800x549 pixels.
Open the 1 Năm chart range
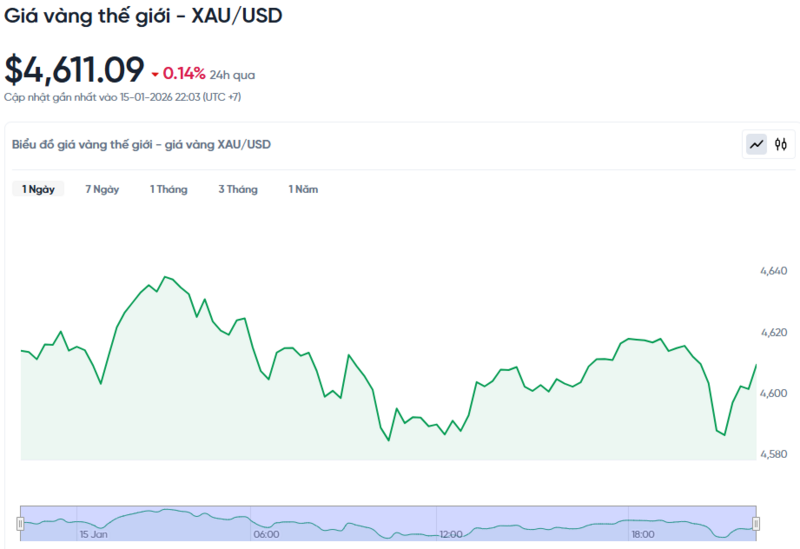tap(303, 189)
